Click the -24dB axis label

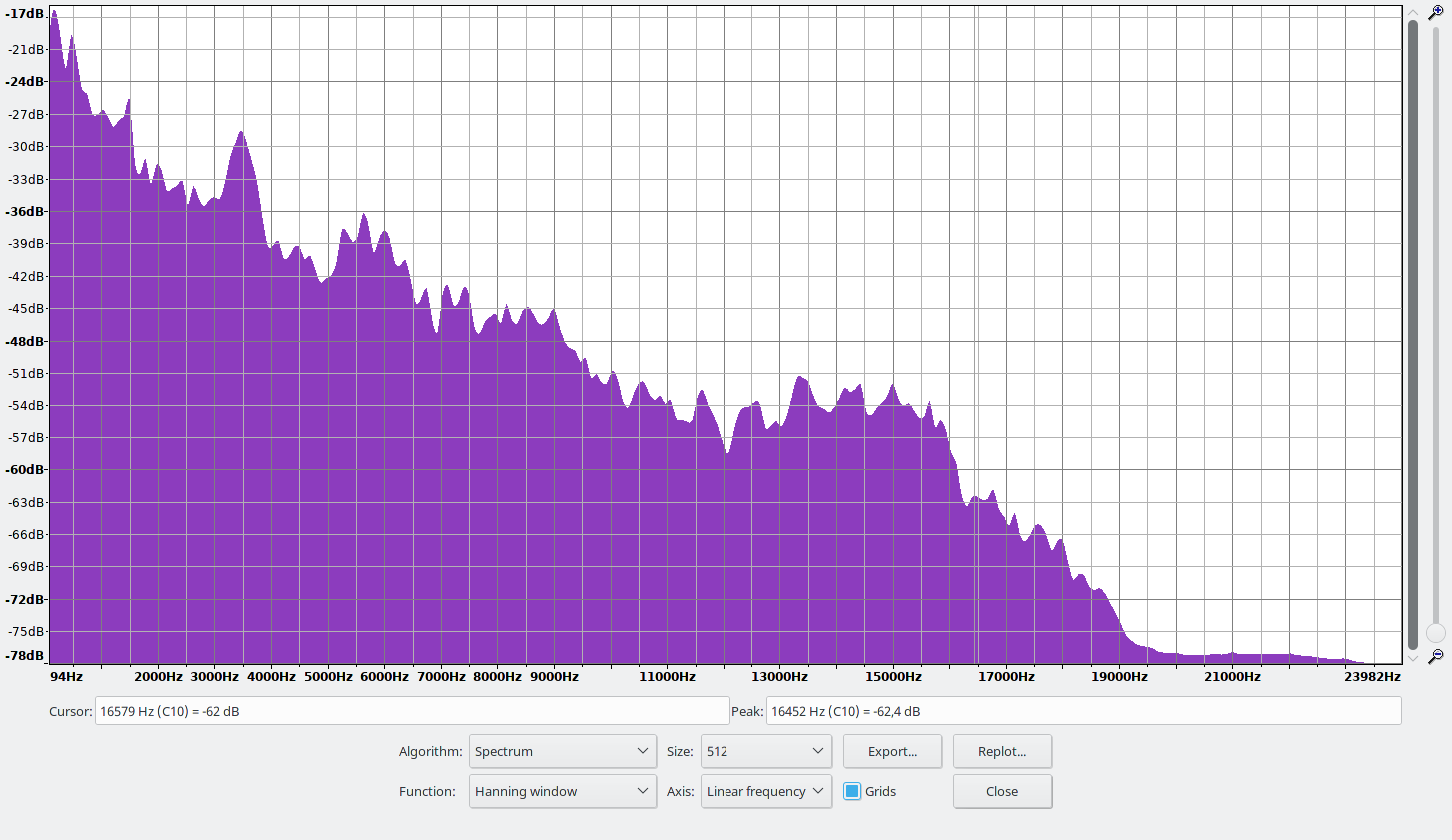click(x=25, y=81)
